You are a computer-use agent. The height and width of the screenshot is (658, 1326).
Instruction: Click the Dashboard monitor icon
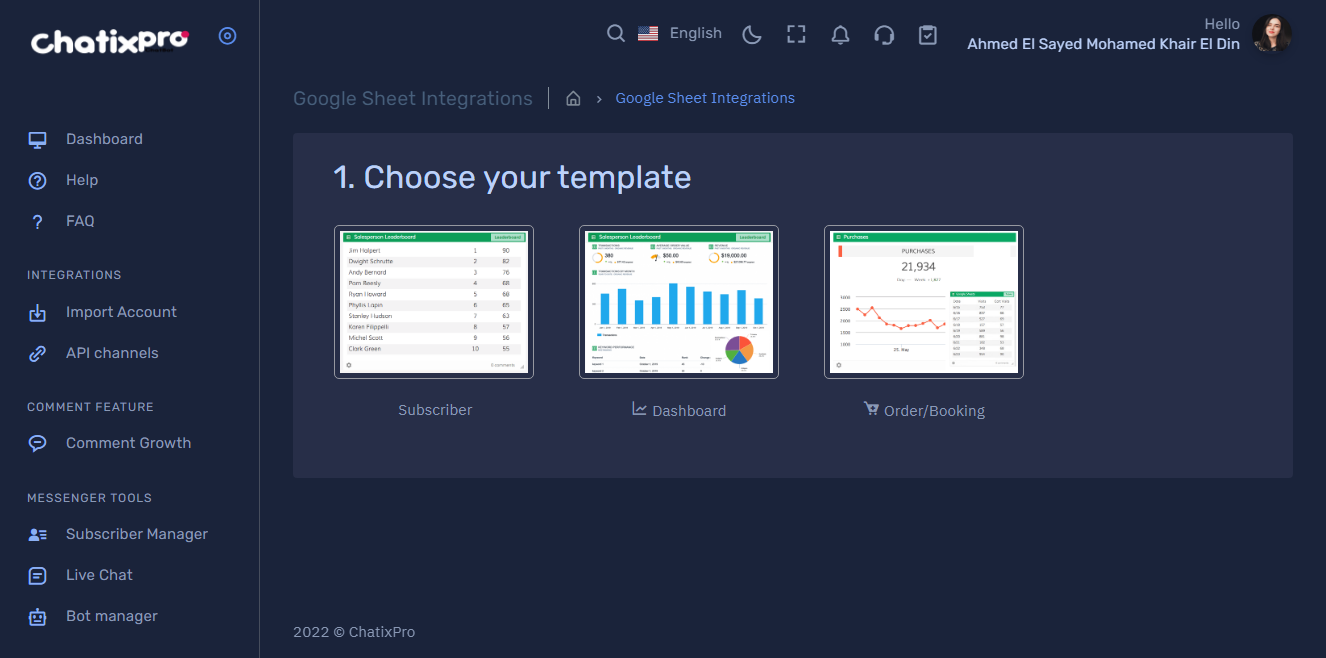(38, 140)
